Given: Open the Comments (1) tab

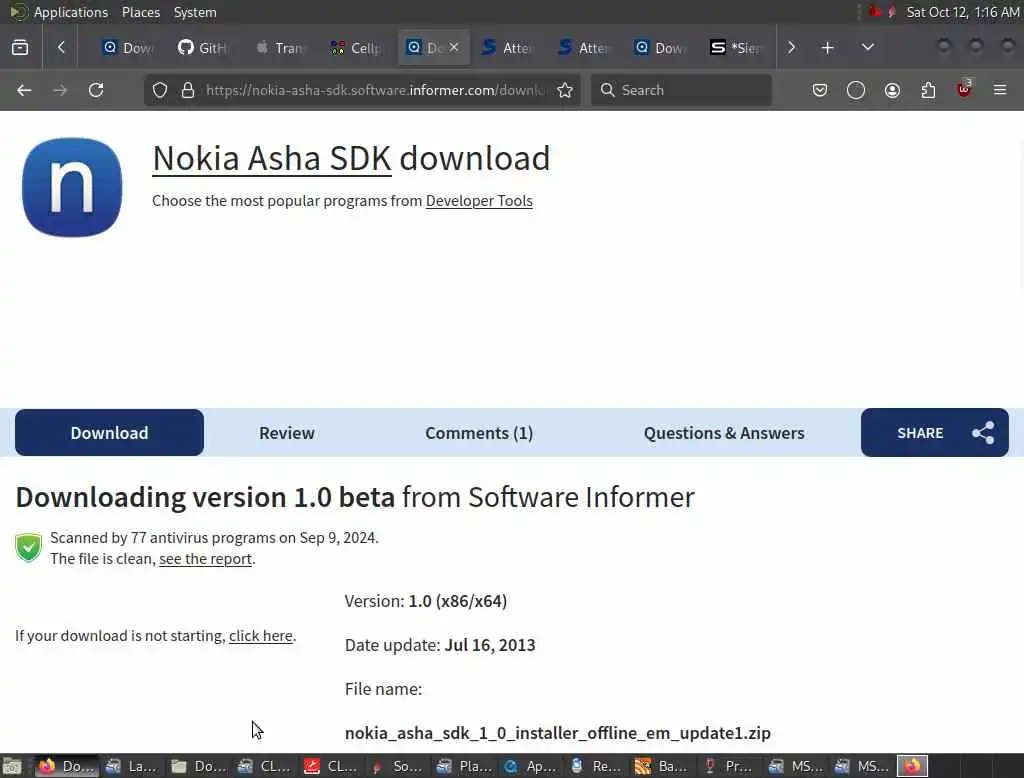Looking at the screenshot, I should coord(479,432).
